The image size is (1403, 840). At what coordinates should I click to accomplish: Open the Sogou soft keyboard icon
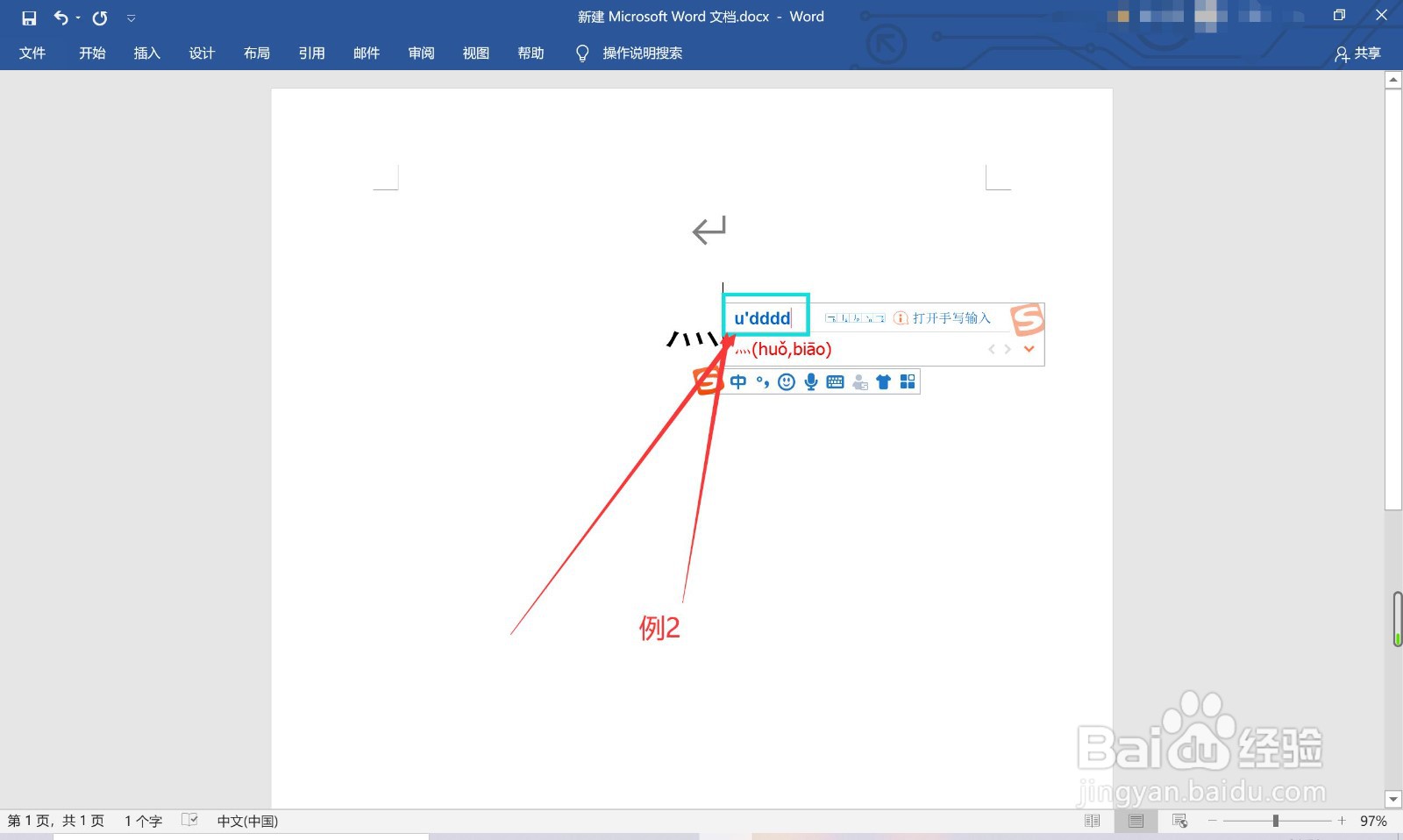tap(835, 381)
